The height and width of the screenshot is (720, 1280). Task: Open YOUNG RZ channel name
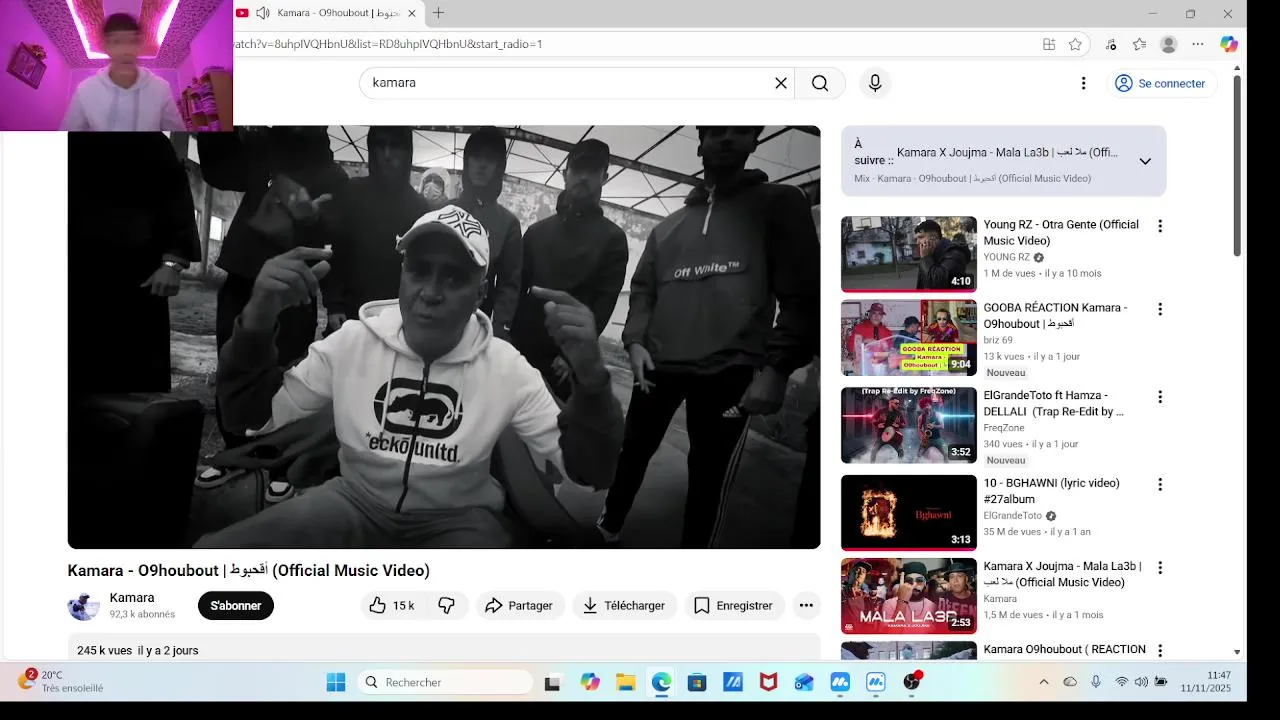[x=1006, y=257]
